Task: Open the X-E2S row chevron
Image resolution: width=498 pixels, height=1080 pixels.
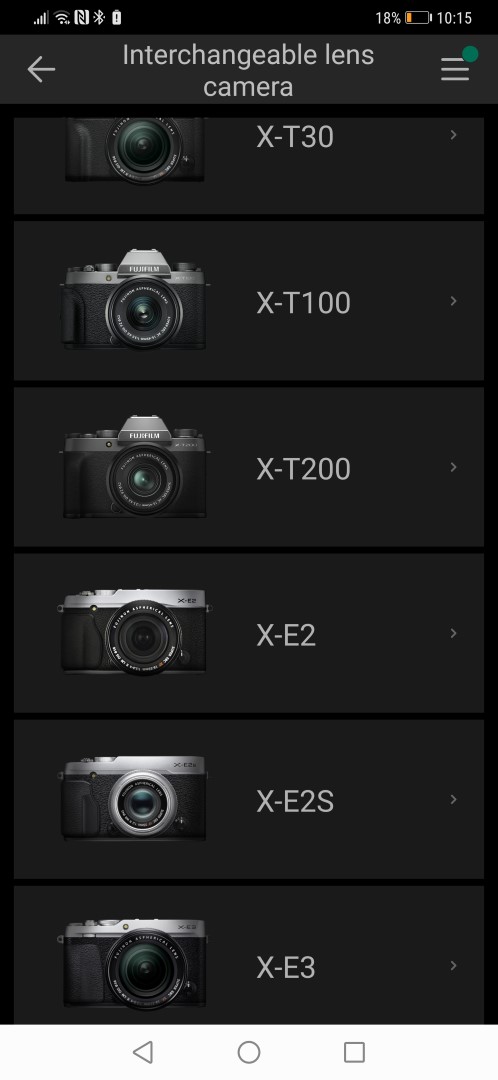Action: pos(453,799)
